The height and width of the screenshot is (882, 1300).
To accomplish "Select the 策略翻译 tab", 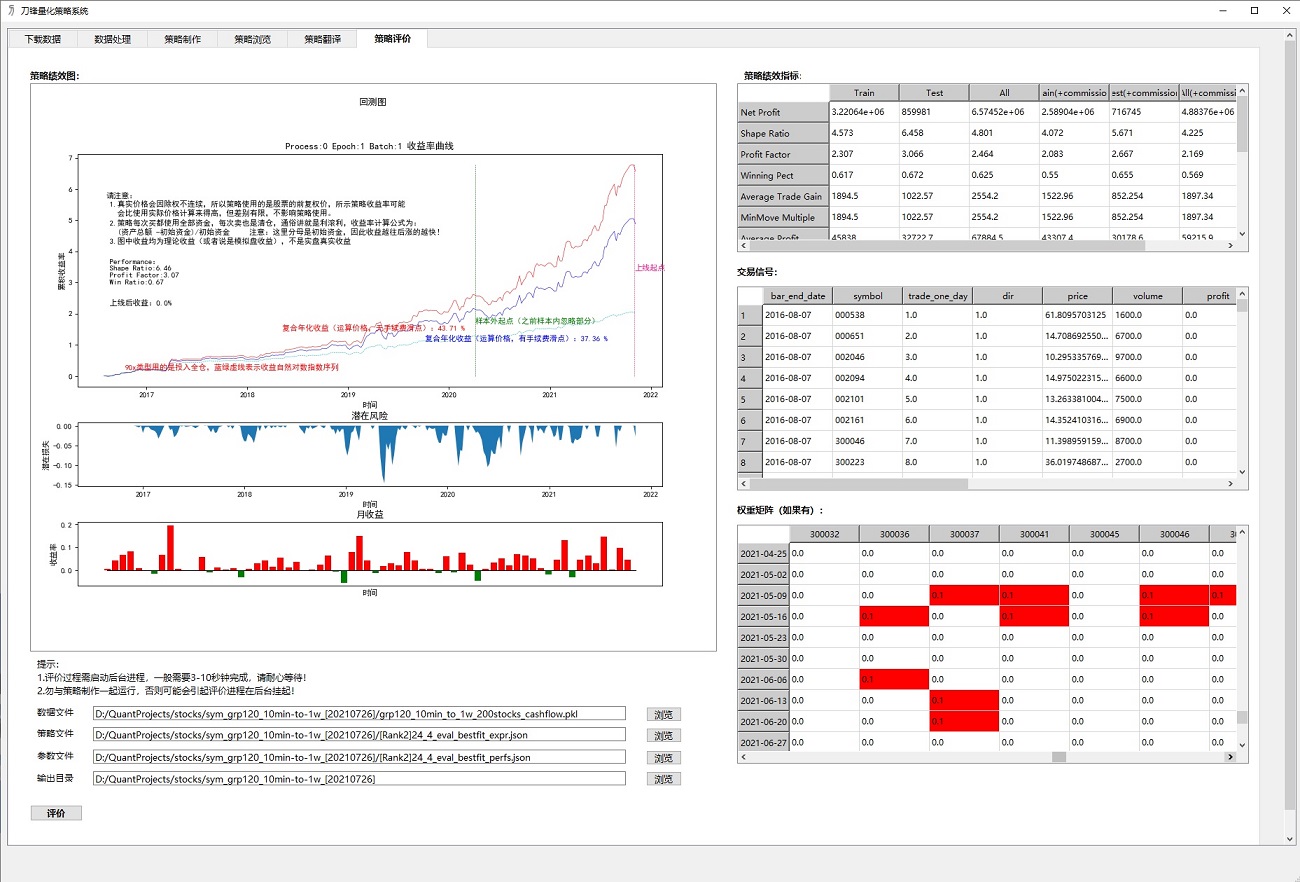I will click(x=323, y=39).
